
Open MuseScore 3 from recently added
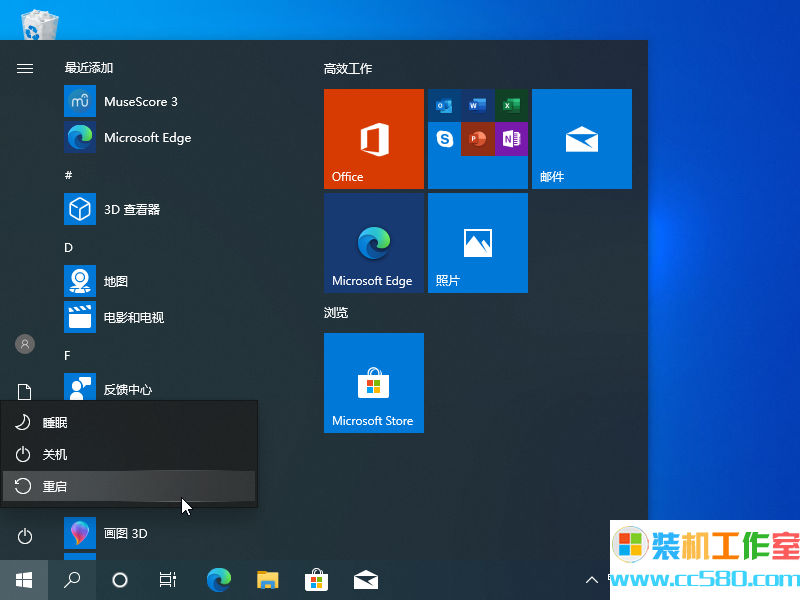coord(158,102)
